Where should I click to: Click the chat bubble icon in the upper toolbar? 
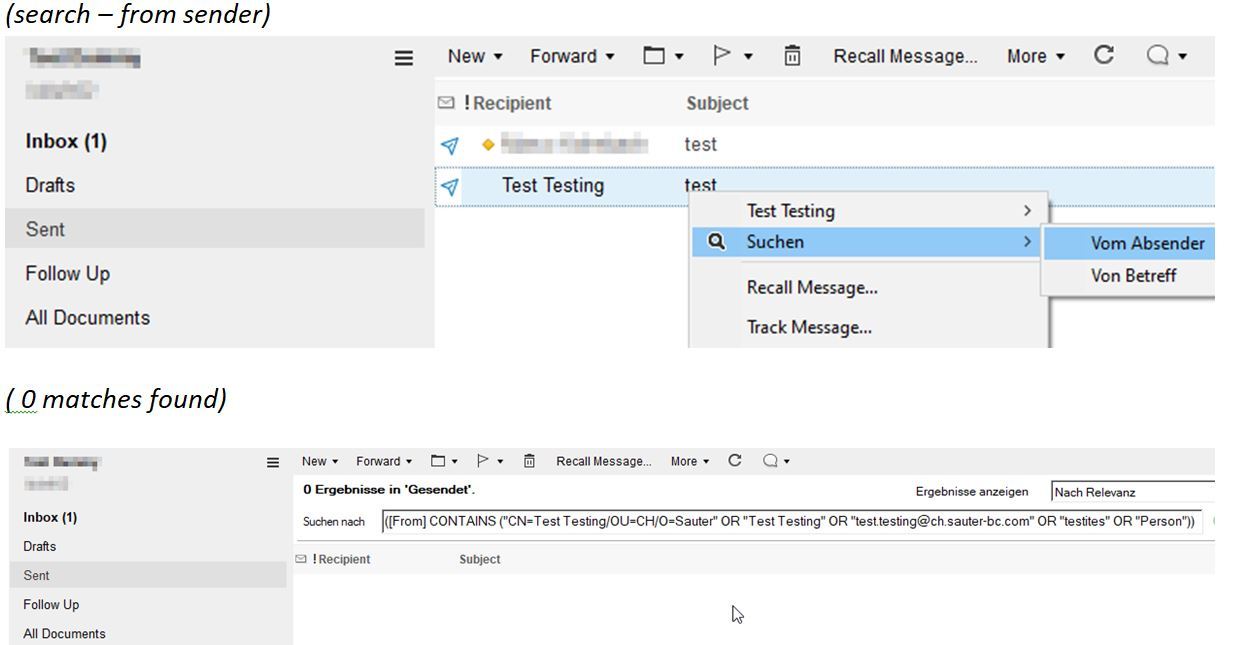pyautogui.click(x=1158, y=56)
